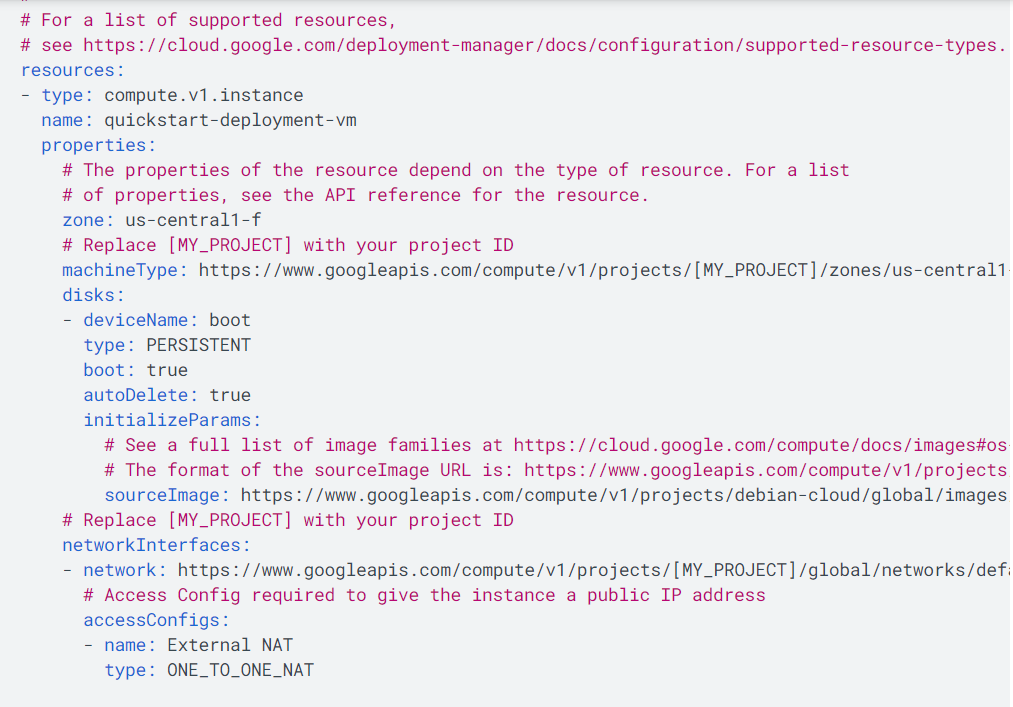This screenshot has width=1013, height=707.
Task: Click the 'accessConfigs:' key
Action: (156, 620)
